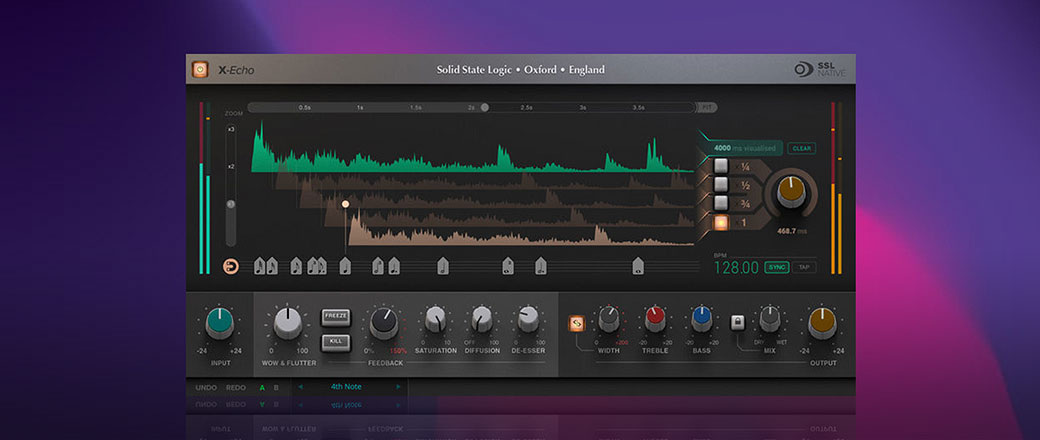The image size is (1040, 440).
Task: Toggle the Mix lock padlock icon
Action: [x=737, y=323]
